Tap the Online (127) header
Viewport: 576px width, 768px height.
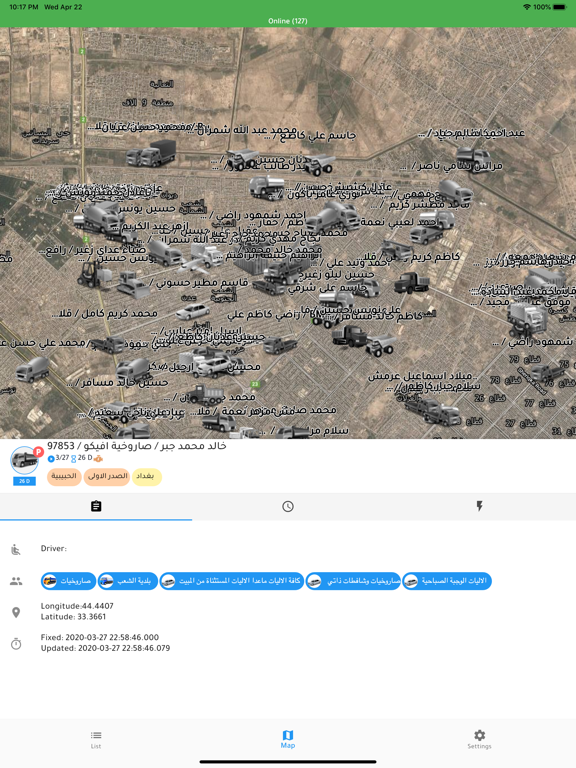point(288,21)
